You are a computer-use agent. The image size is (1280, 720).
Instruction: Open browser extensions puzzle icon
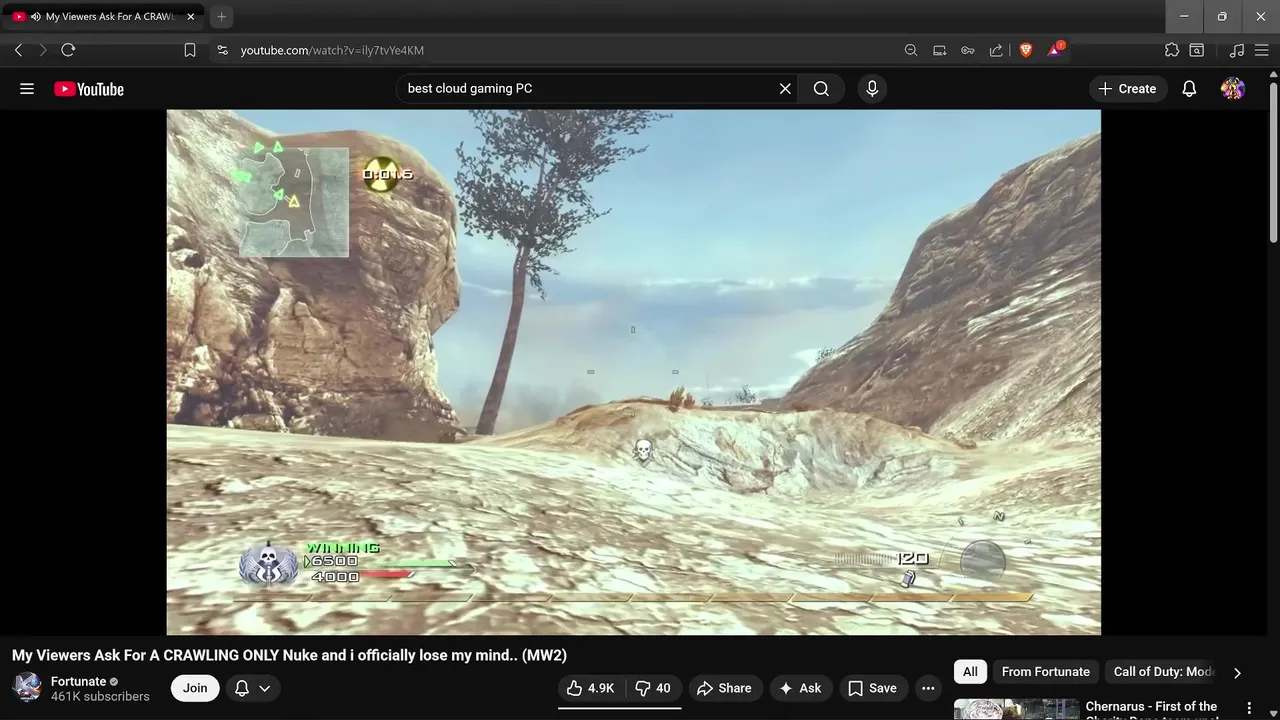click(1172, 50)
